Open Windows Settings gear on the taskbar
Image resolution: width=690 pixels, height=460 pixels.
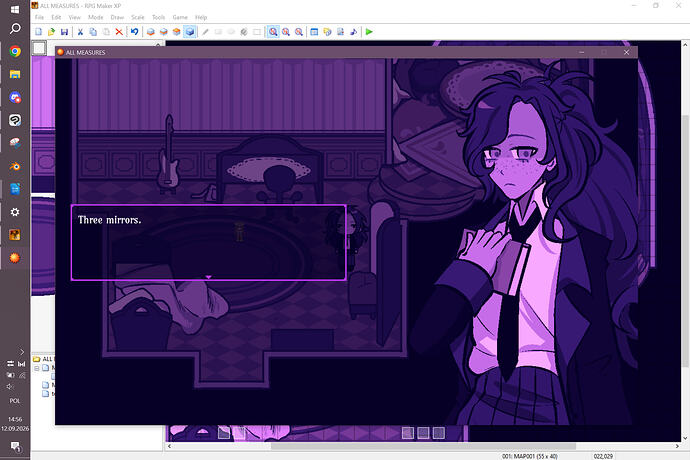pyautogui.click(x=15, y=212)
